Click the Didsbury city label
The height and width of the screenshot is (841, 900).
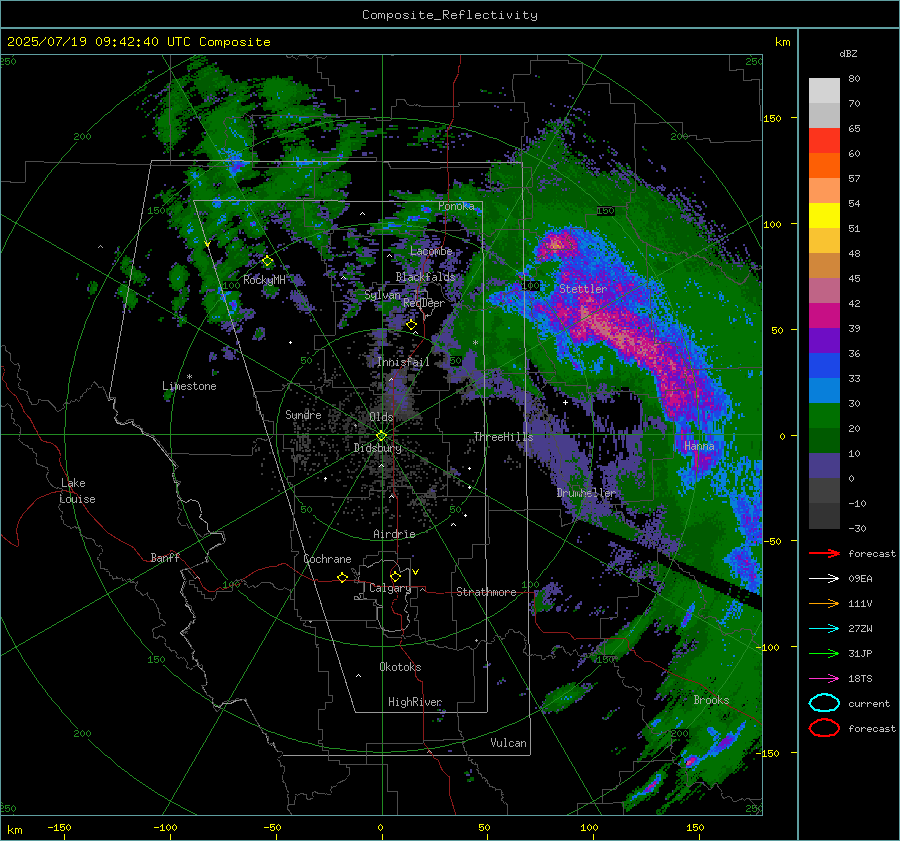coord(378,448)
